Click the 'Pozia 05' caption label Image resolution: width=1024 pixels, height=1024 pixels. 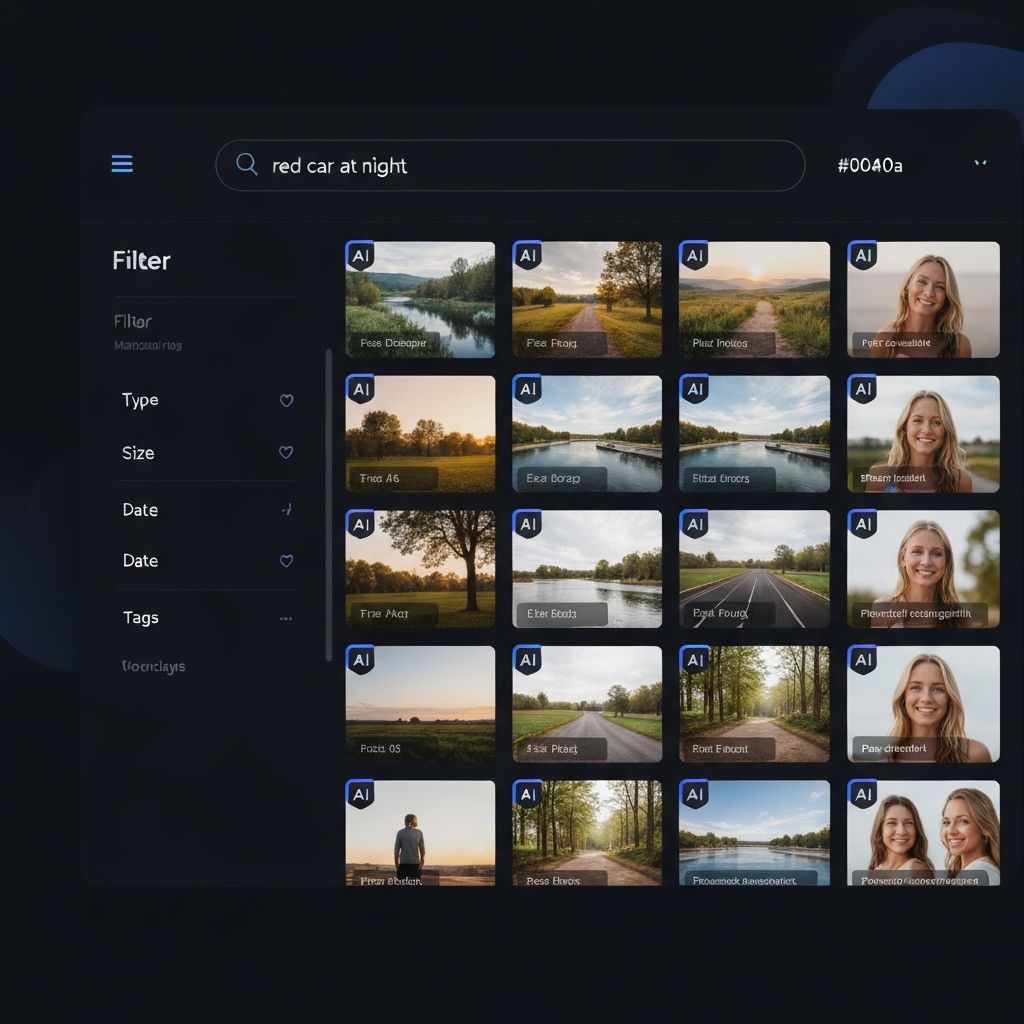tap(380, 748)
